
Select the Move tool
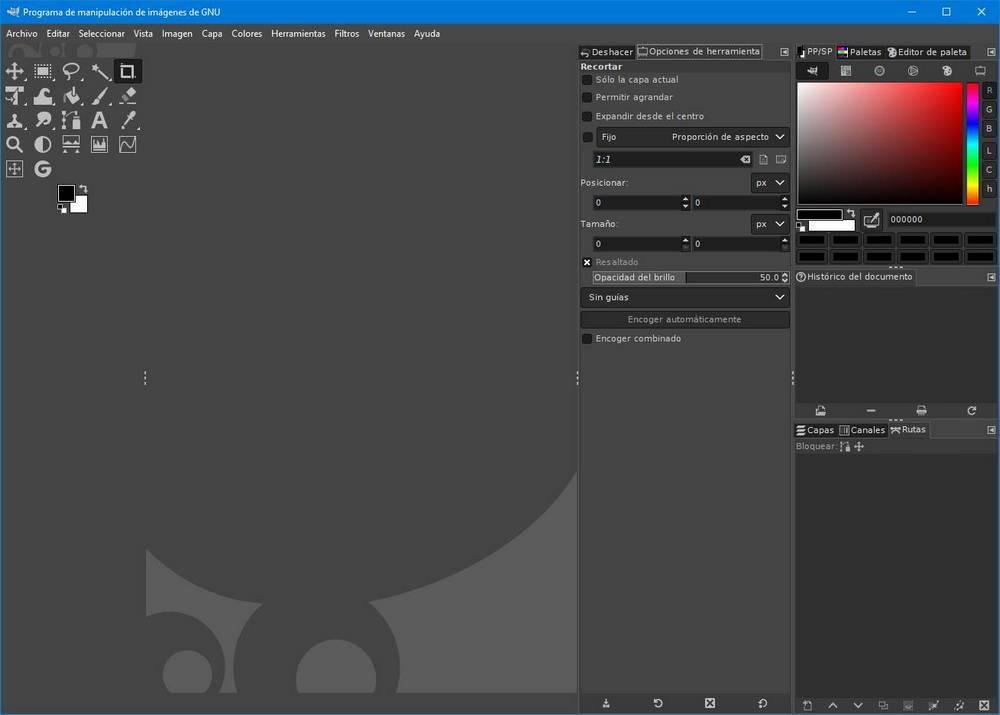click(15, 71)
